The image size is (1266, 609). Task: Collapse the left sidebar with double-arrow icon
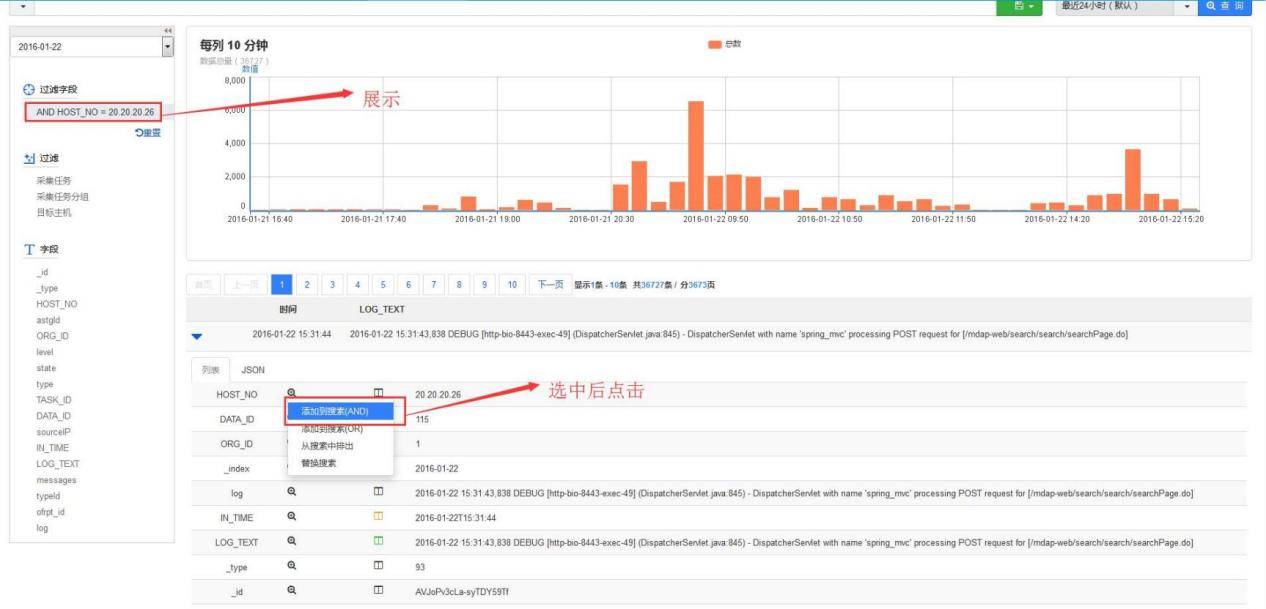[x=167, y=30]
